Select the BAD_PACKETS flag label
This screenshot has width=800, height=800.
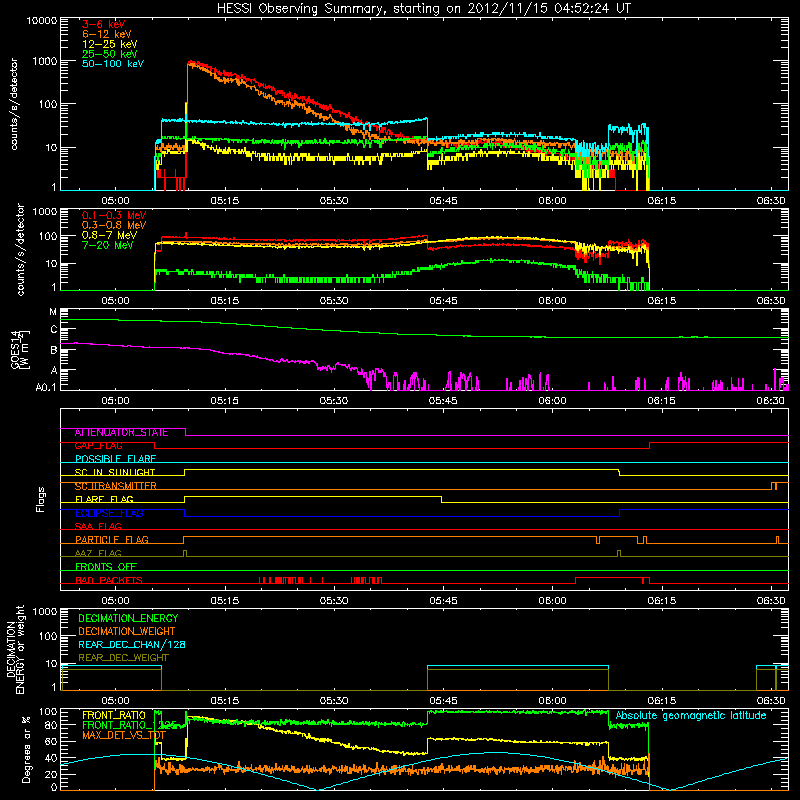pyautogui.click(x=109, y=580)
